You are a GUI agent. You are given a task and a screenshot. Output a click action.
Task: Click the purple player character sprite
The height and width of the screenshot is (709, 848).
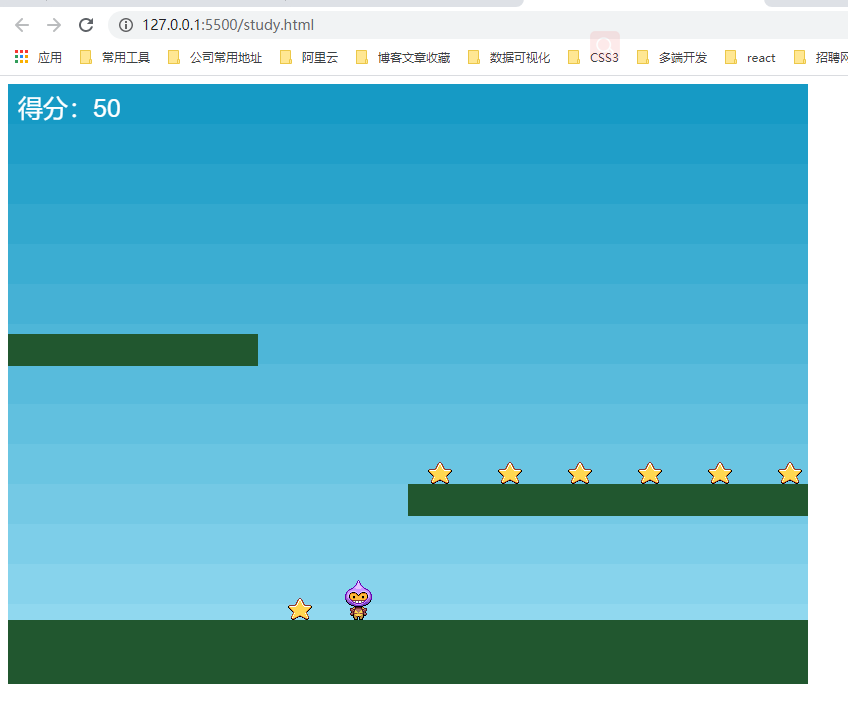[x=359, y=597]
